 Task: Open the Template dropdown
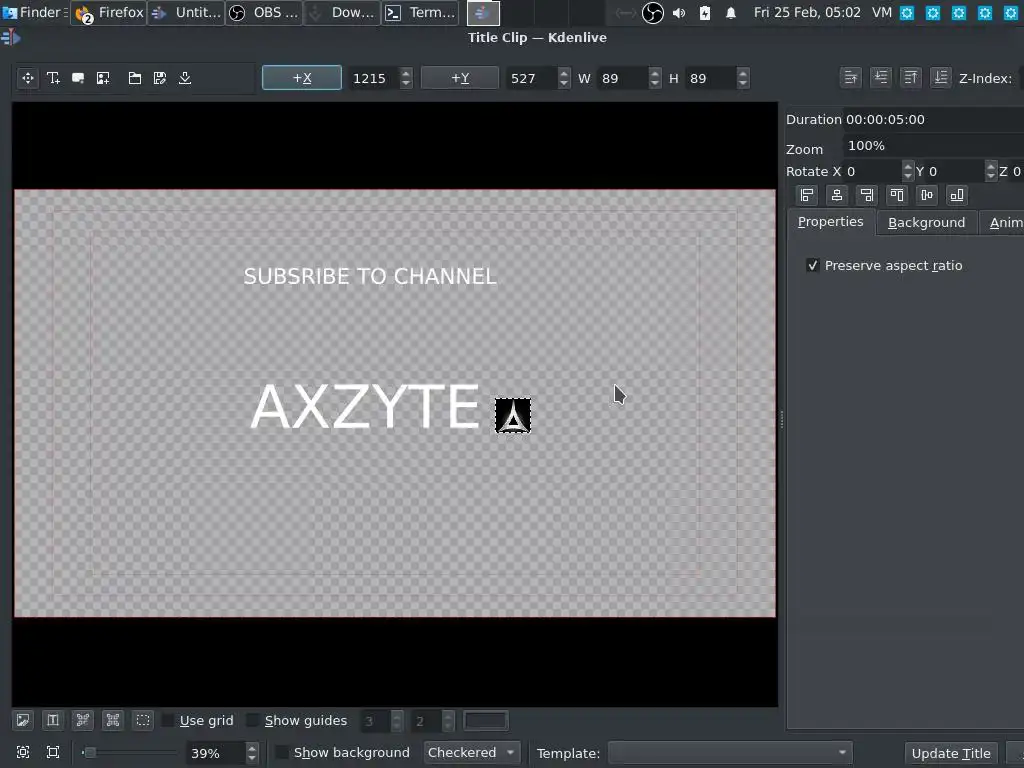tap(730, 752)
